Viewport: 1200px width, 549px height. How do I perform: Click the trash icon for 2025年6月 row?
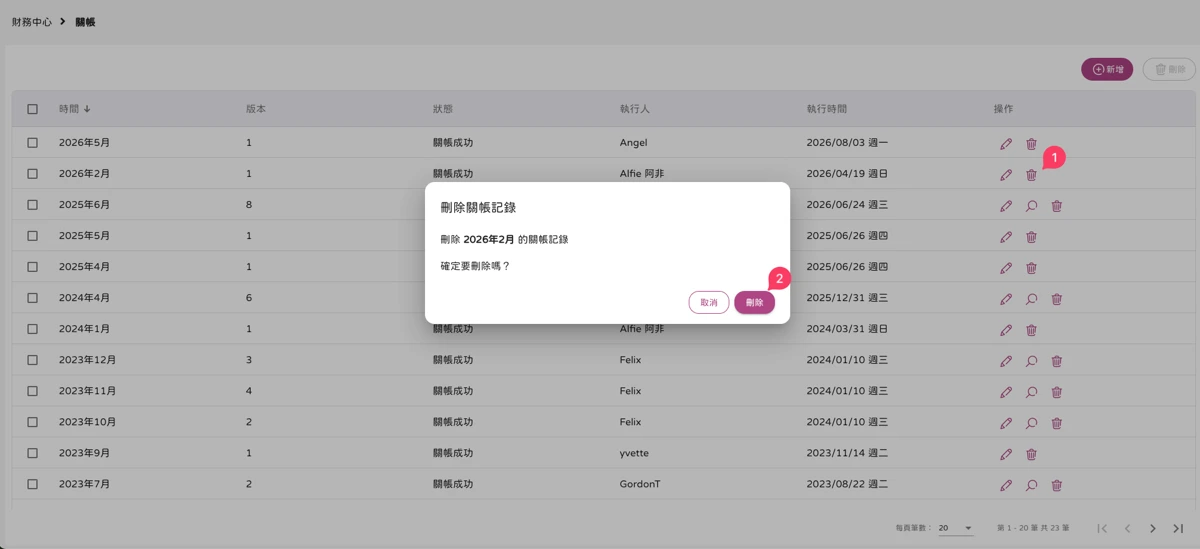pos(1056,206)
